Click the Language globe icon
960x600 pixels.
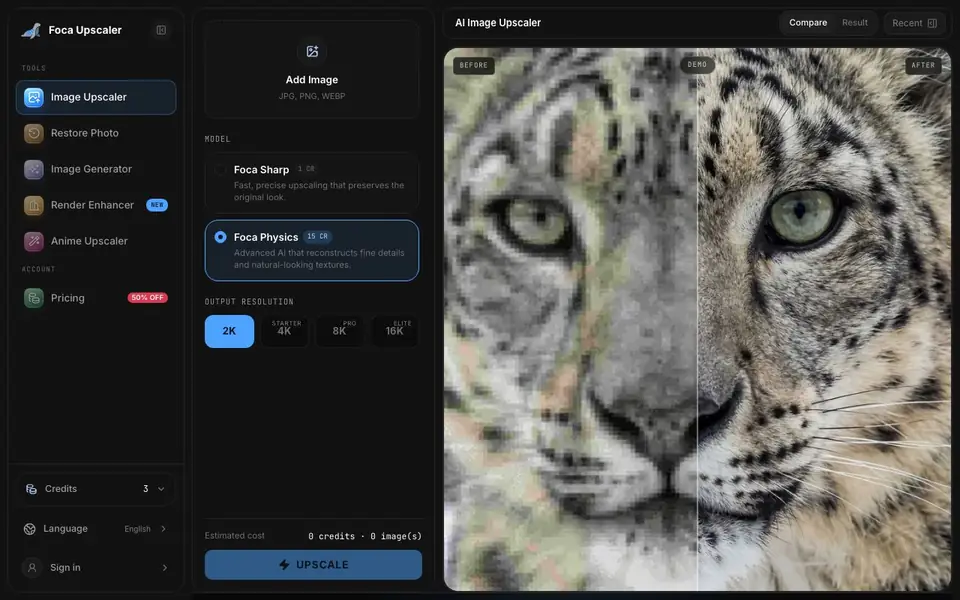(29, 529)
